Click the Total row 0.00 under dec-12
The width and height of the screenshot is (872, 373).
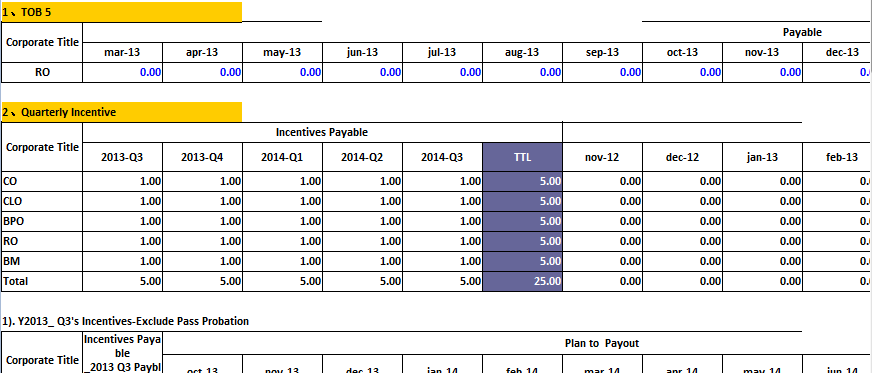coord(683,281)
